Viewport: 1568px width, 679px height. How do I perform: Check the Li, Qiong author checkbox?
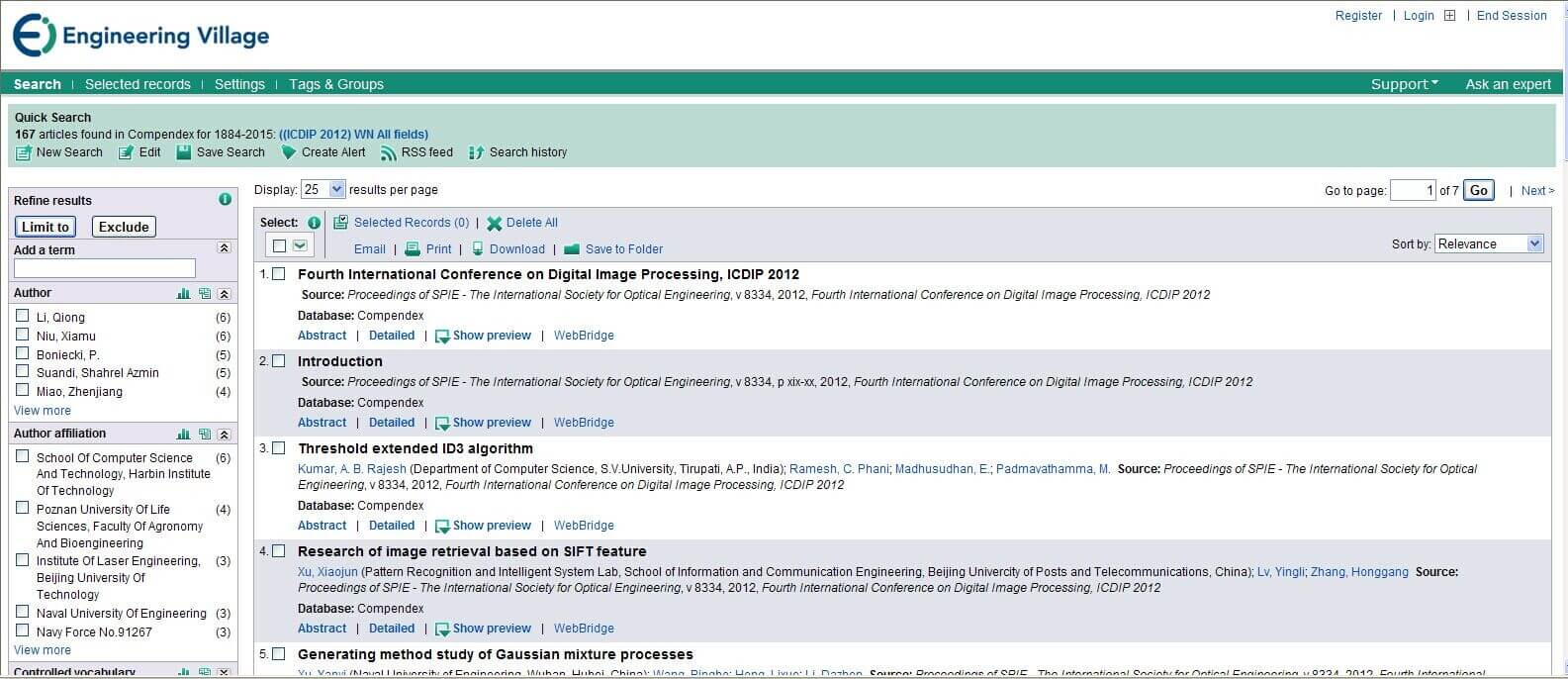click(23, 316)
